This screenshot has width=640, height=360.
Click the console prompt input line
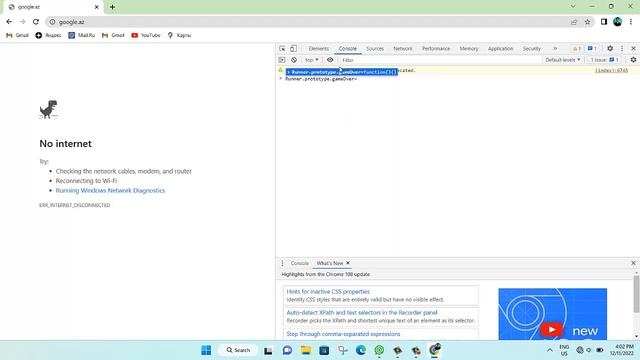pyautogui.click(x=457, y=79)
